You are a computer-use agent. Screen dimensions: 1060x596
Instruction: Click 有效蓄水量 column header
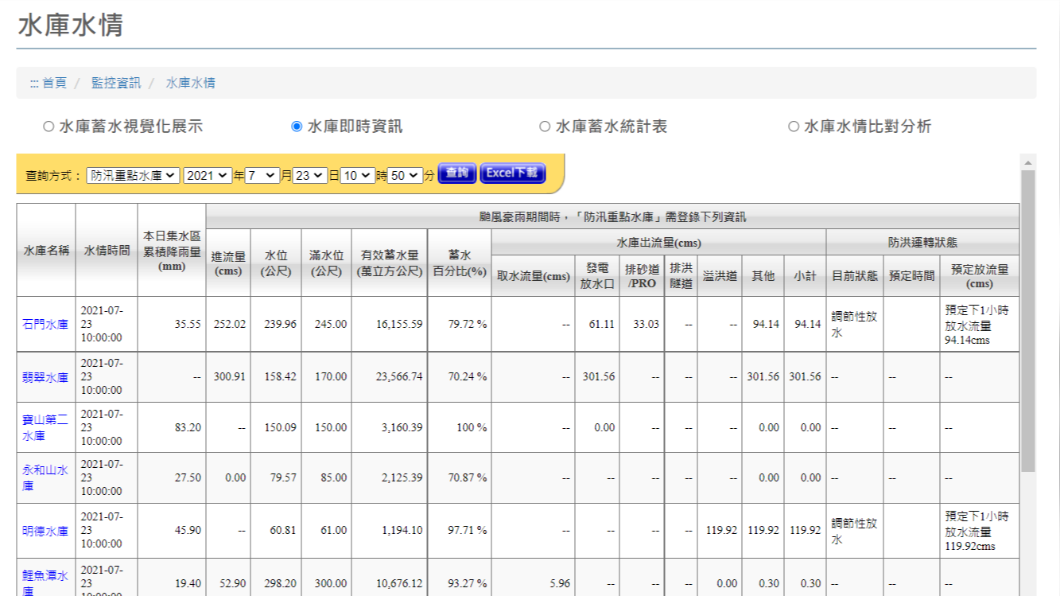click(389, 264)
